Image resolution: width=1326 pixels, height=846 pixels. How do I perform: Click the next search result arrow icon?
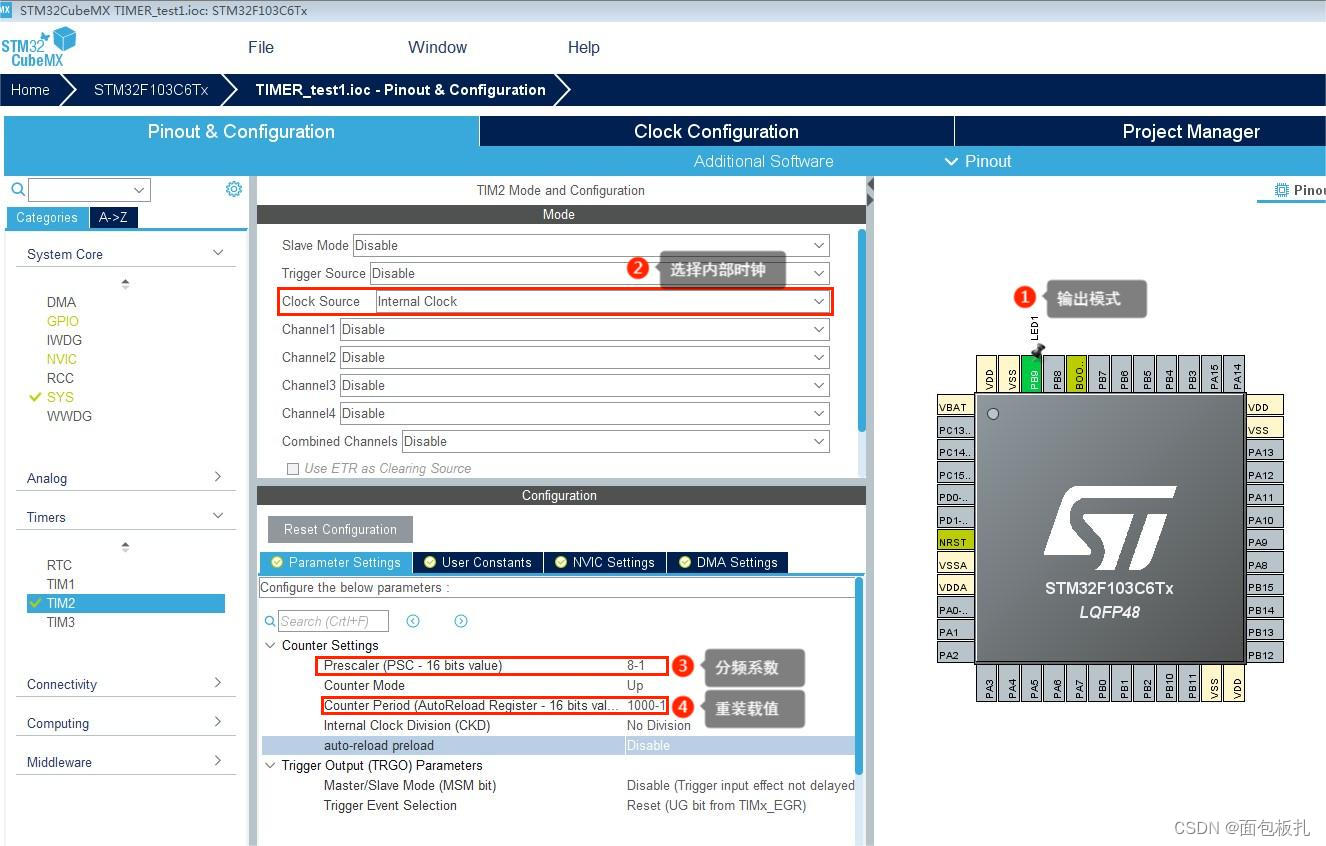point(461,621)
